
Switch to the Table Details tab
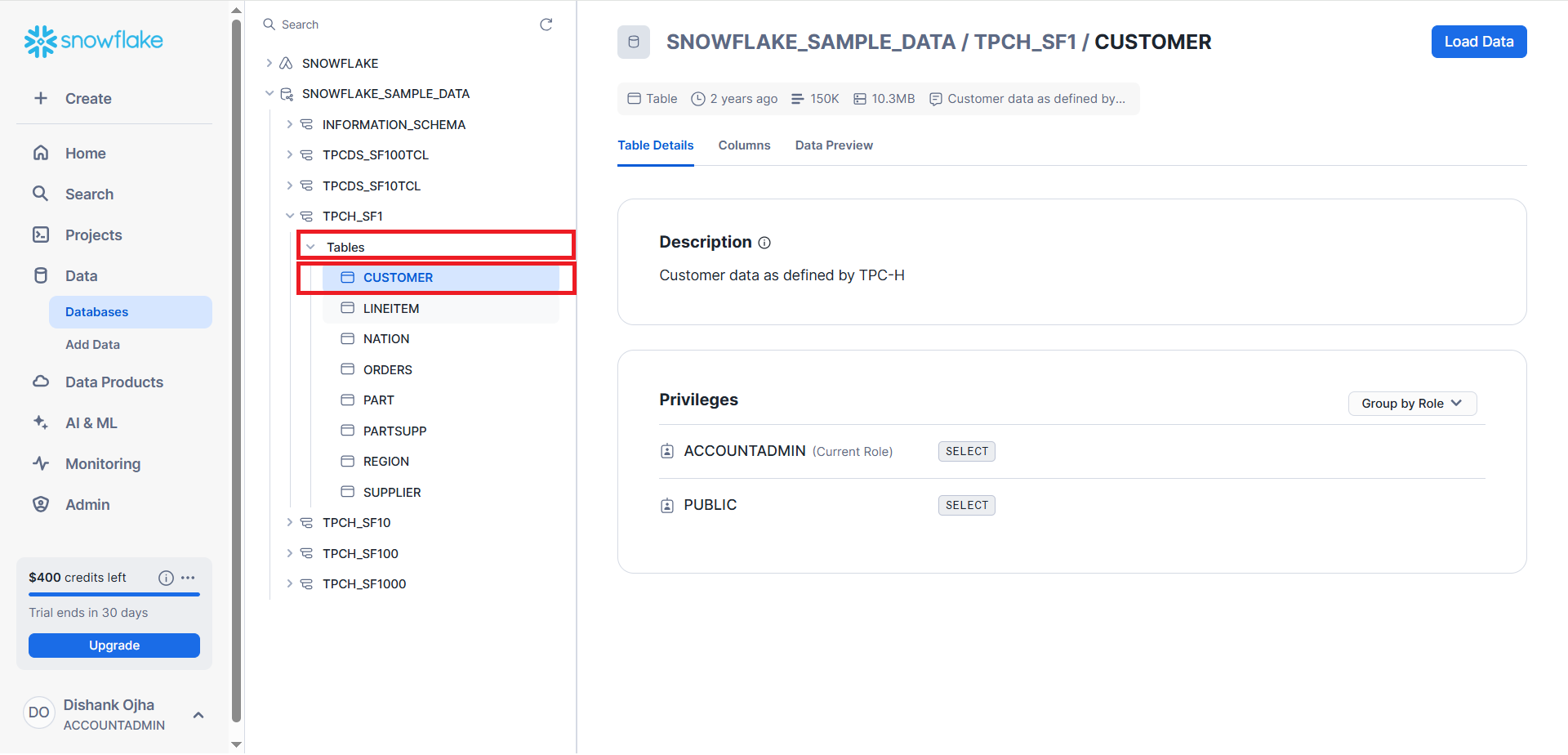click(x=656, y=145)
